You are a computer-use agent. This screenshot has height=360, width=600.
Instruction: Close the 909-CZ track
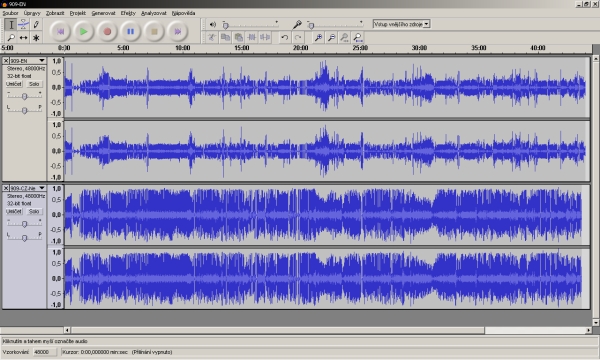pos(6,188)
